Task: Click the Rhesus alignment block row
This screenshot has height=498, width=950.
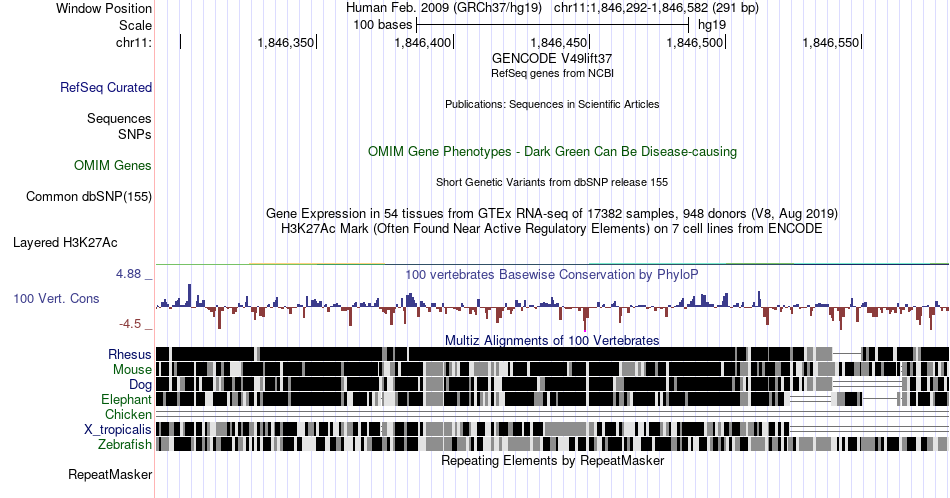Action: (552, 354)
